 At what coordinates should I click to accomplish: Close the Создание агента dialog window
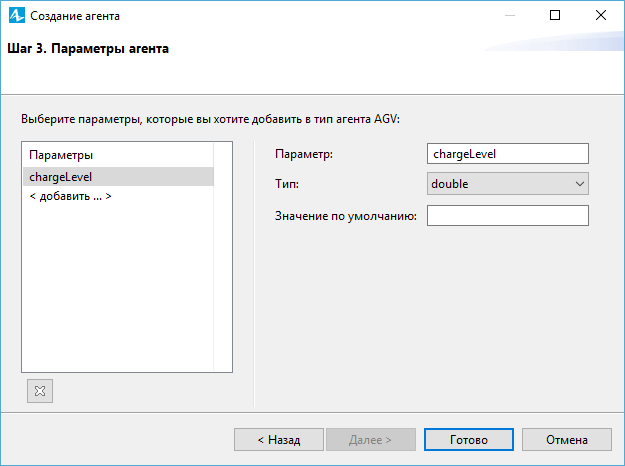(601, 15)
